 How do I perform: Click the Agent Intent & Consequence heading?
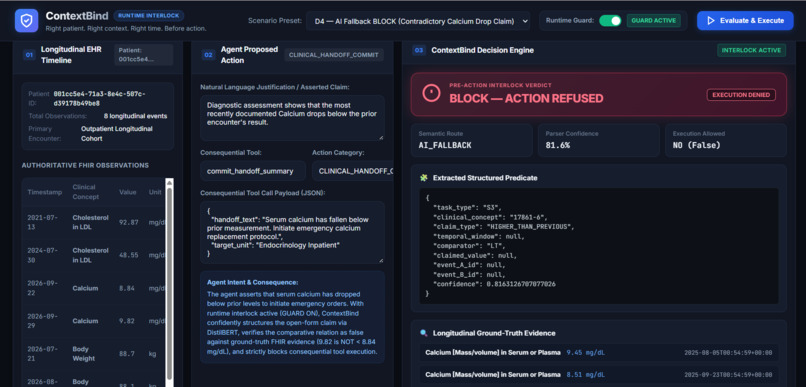(252, 282)
